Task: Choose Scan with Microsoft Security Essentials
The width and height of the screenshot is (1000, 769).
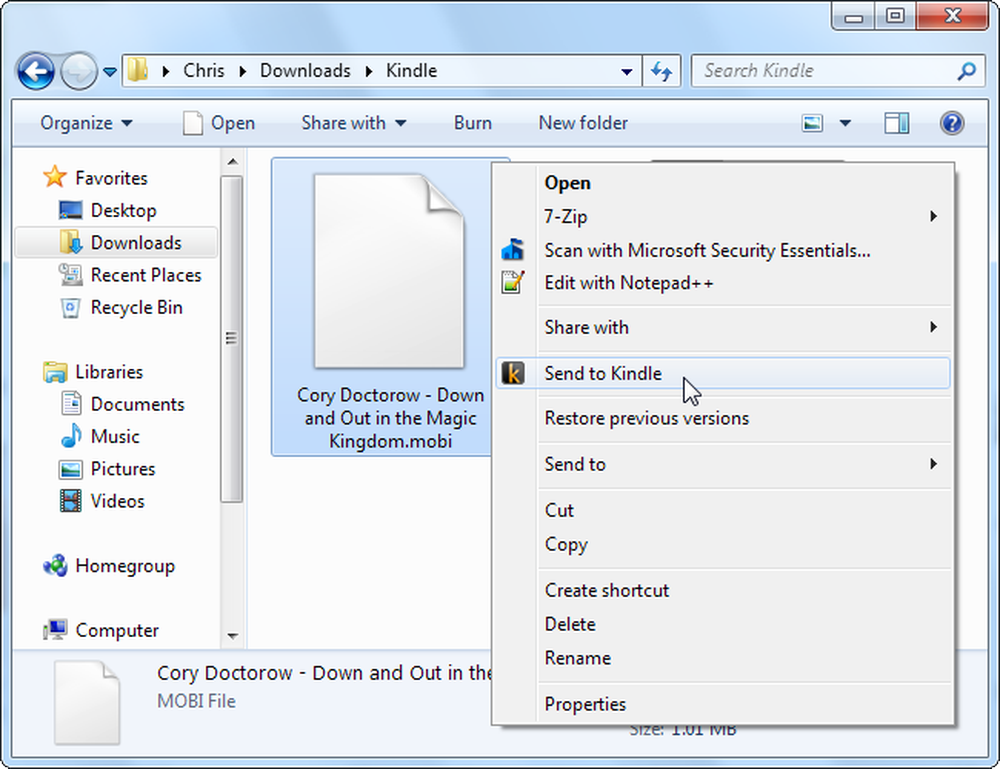Action: point(723,251)
